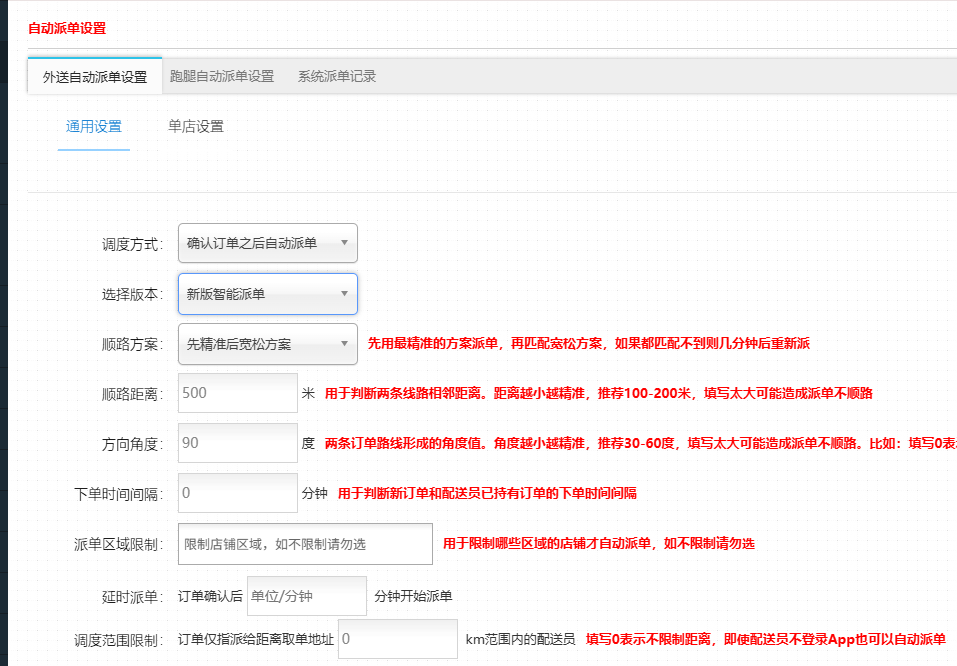Select the 通用设置 sub-tab
The height and width of the screenshot is (666, 957).
(94, 127)
